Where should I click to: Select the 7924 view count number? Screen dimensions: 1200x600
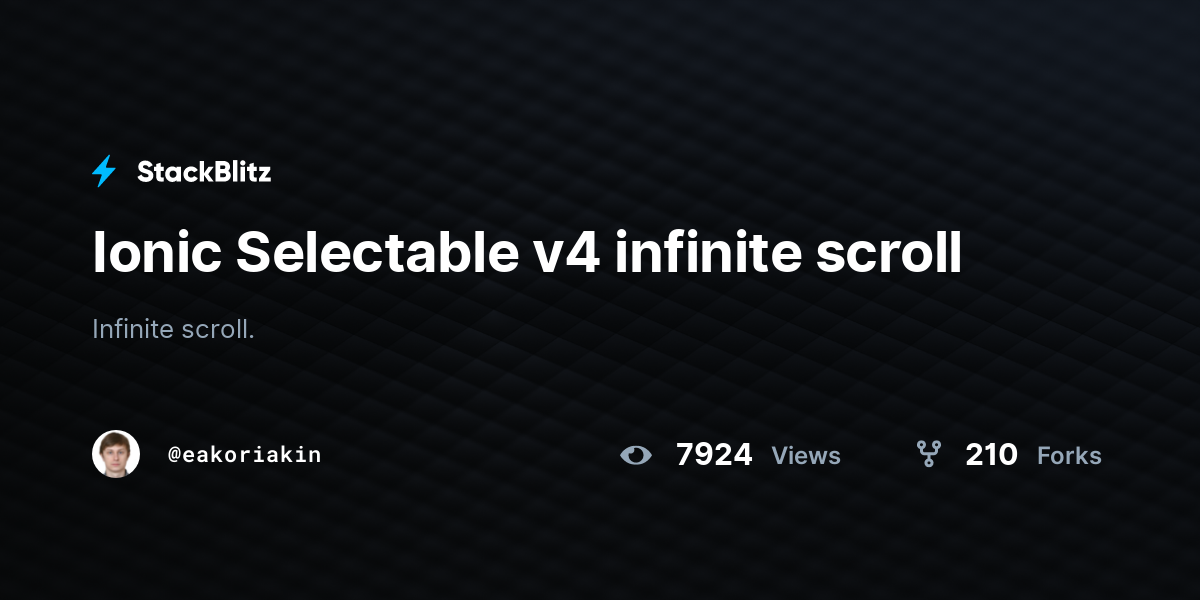(x=714, y=455)
